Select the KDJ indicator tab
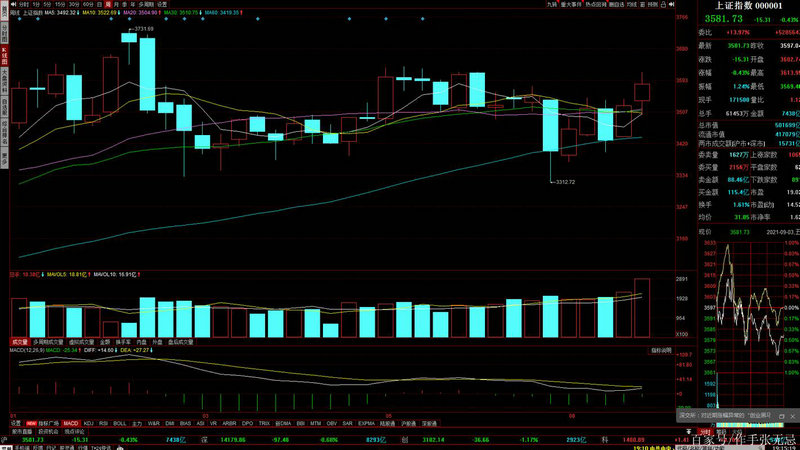Viewport: 800px width, 450px height. pos(90,424)
